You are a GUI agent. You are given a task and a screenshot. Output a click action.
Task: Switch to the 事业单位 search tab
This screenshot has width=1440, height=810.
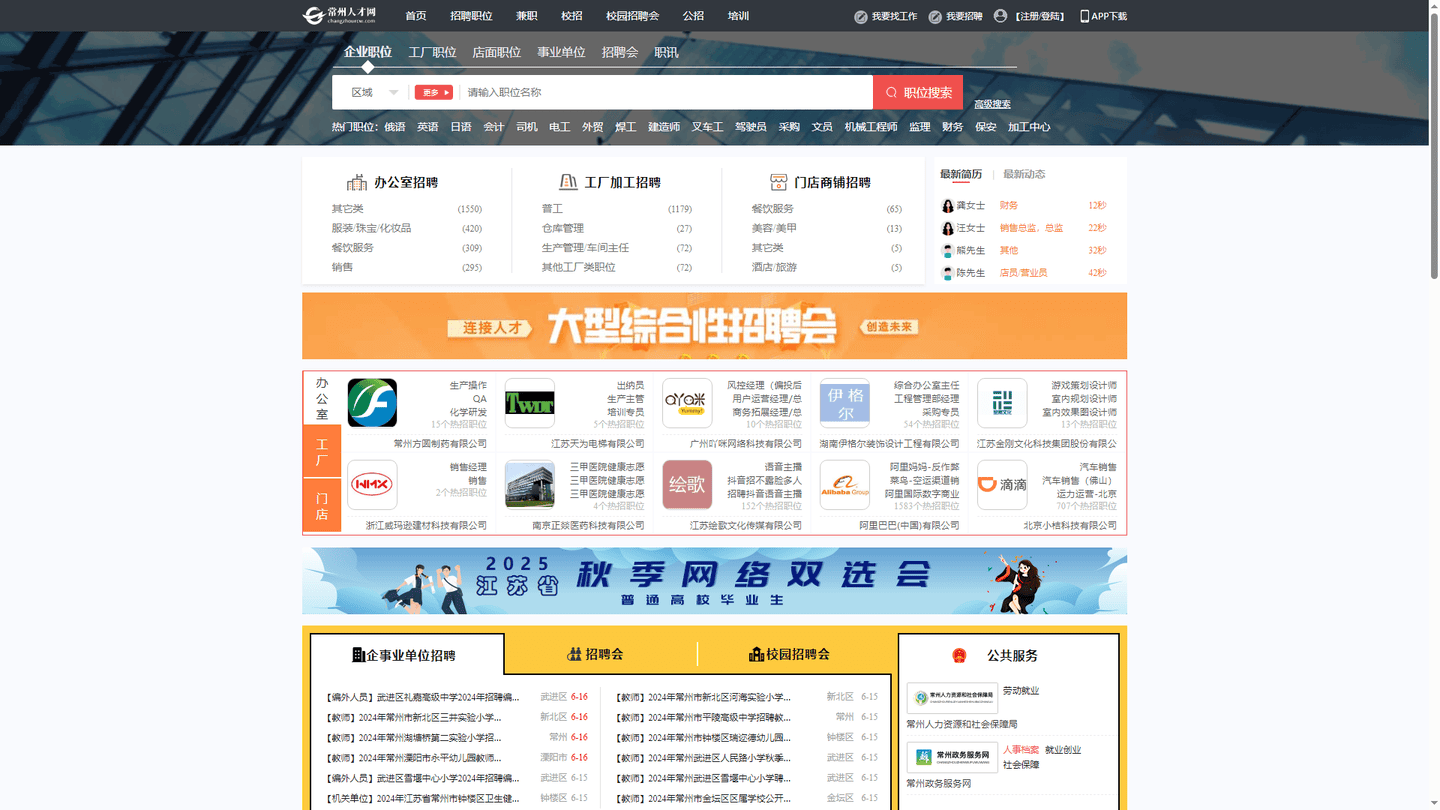coord(561,52)
